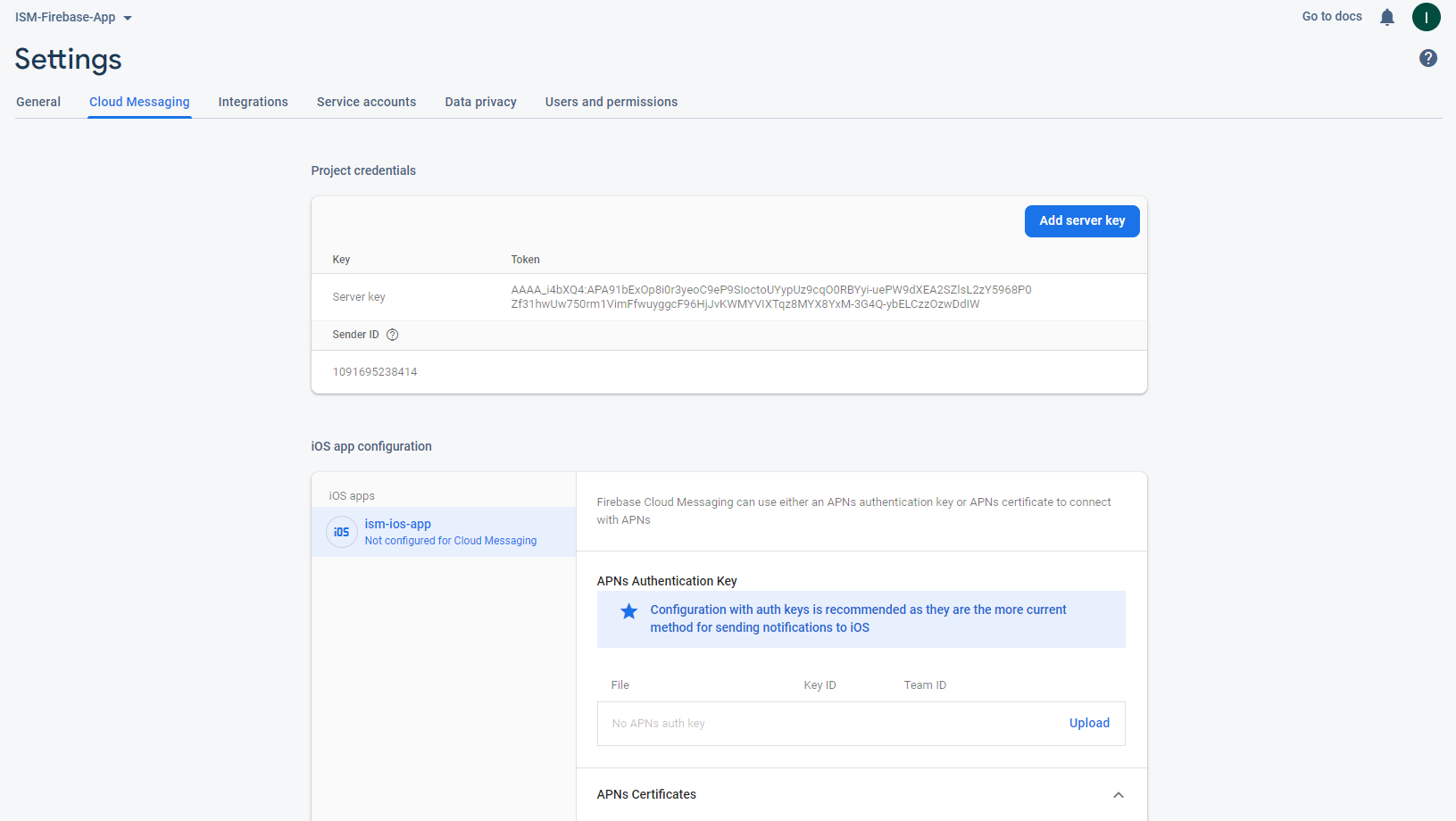The image size is (1456, 821).
Task: Open the Data privacy tab
Action: pyautogui.click(x=481, y=102)
